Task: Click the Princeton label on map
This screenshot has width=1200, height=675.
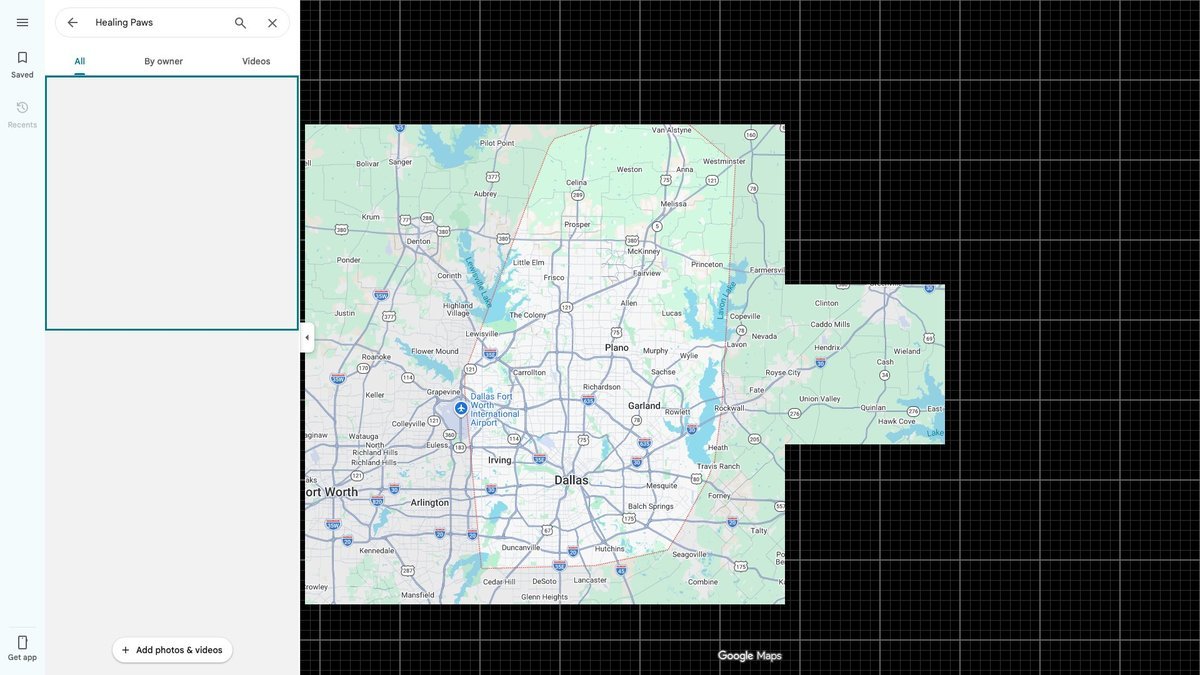Action: (x=707, y=264)
